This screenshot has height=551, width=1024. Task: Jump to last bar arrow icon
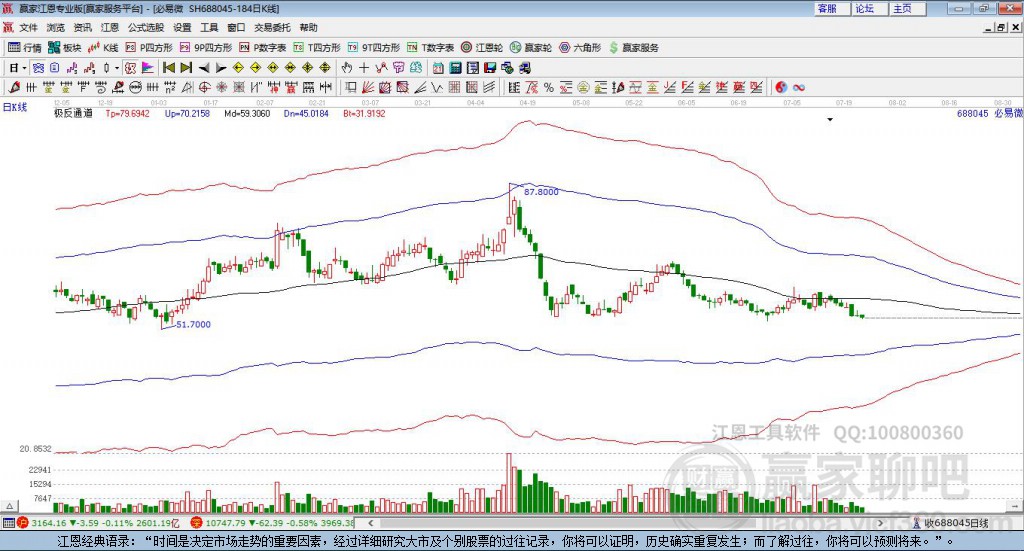click(x=186, y=68)
